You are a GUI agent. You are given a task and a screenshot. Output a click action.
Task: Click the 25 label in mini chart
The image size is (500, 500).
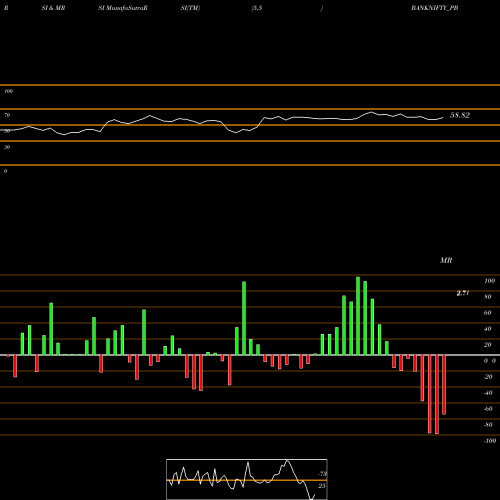[x=322, y=486]
